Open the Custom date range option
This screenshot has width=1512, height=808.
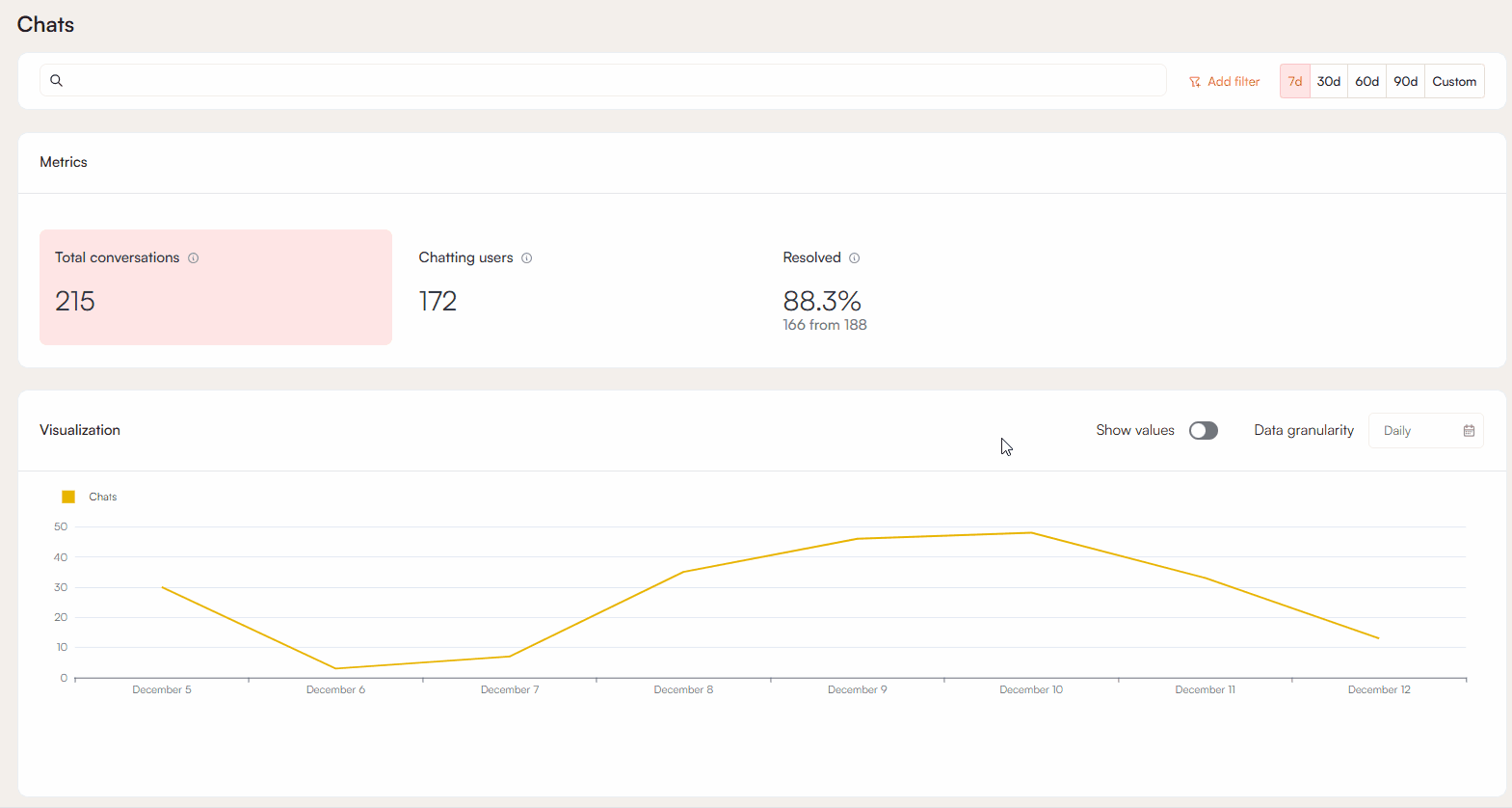pos(1454,82)
